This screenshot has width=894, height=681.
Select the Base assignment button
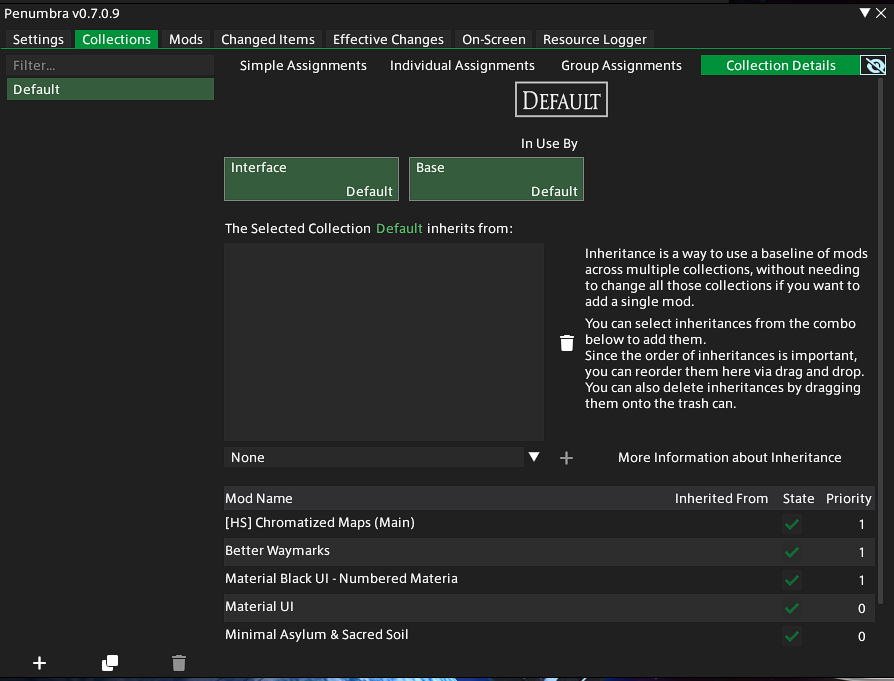496,179
